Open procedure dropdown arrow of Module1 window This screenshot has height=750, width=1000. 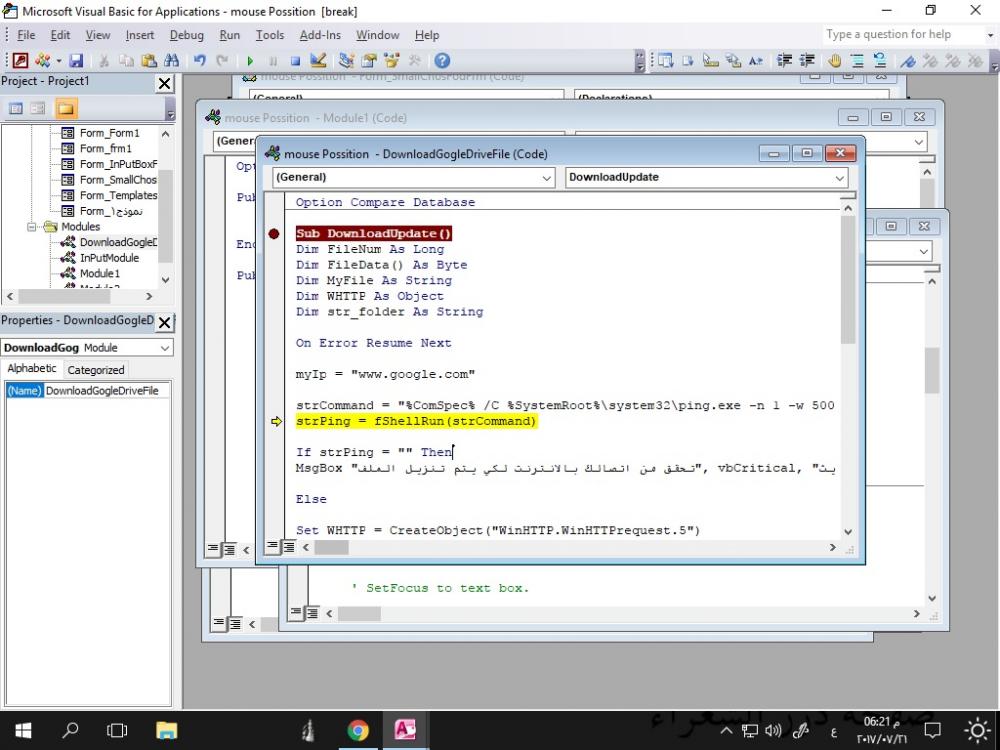click(x=918, y=142)
